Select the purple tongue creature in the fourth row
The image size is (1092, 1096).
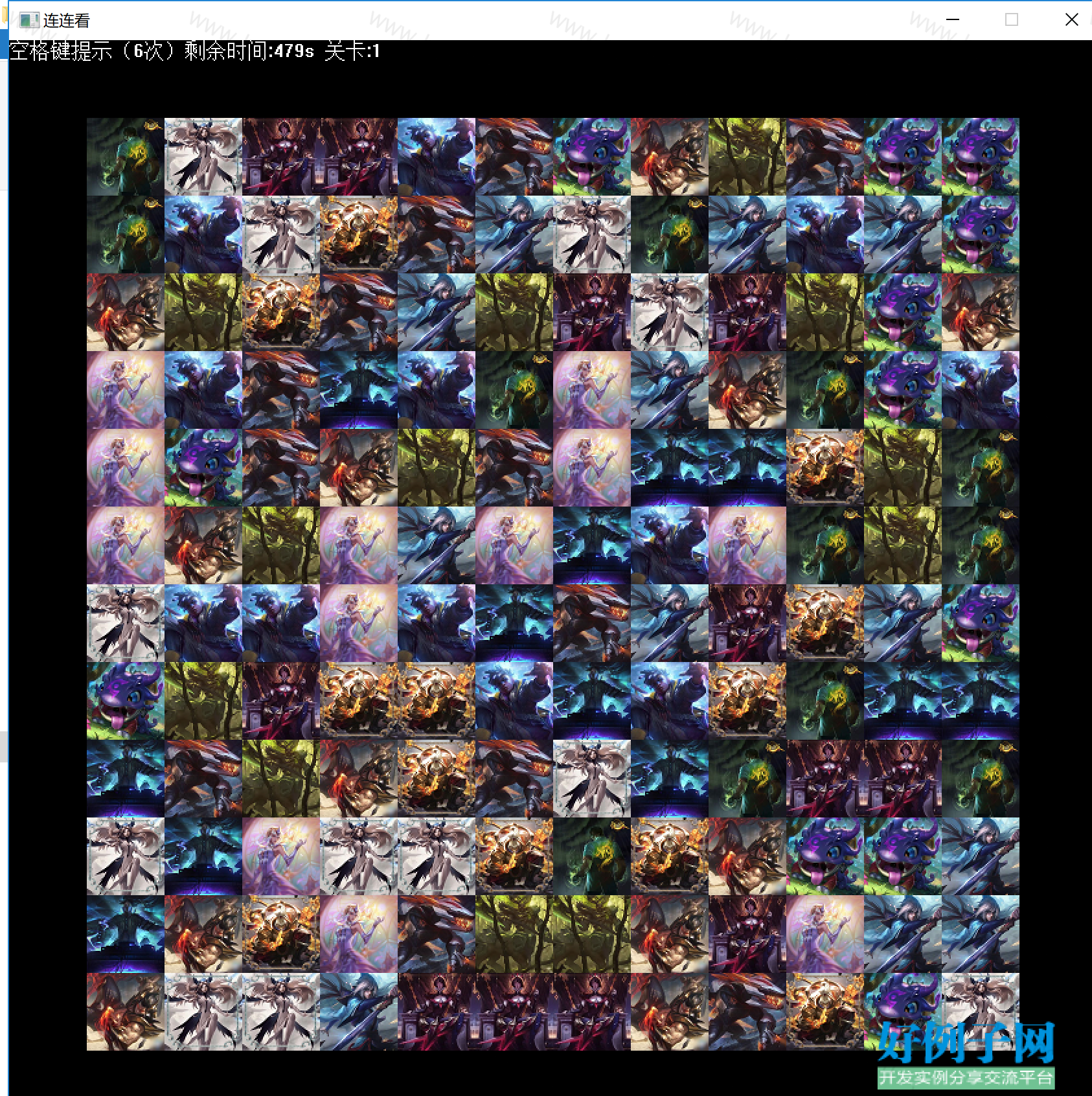click(x=903, y=390)
